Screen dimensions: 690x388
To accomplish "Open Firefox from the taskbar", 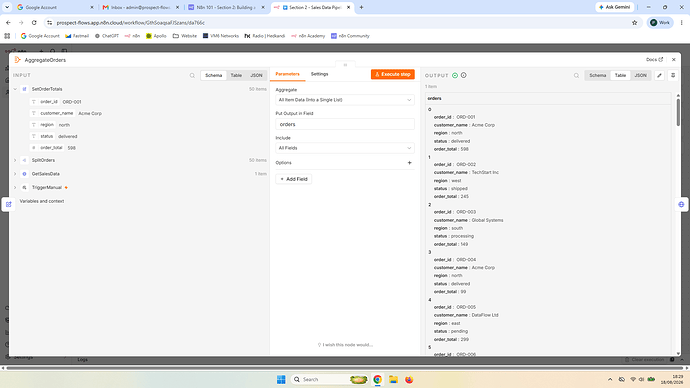I will 409,380.
